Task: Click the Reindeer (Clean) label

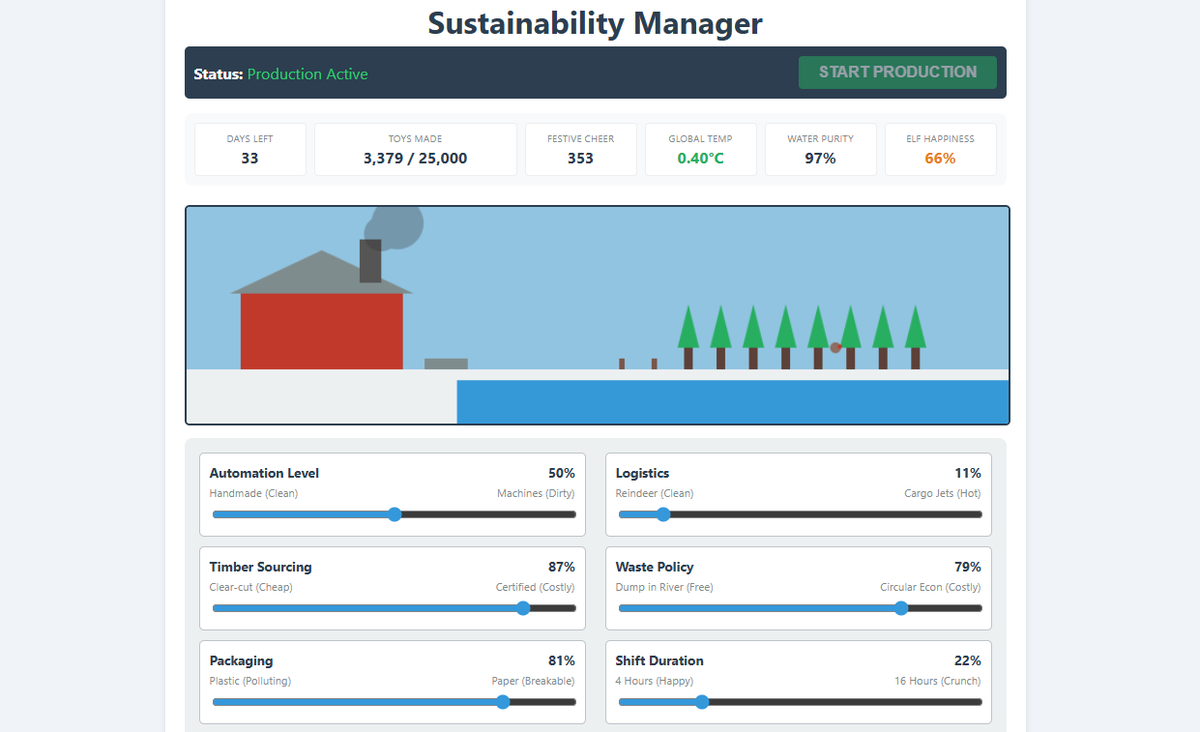Action: point(654,494)
